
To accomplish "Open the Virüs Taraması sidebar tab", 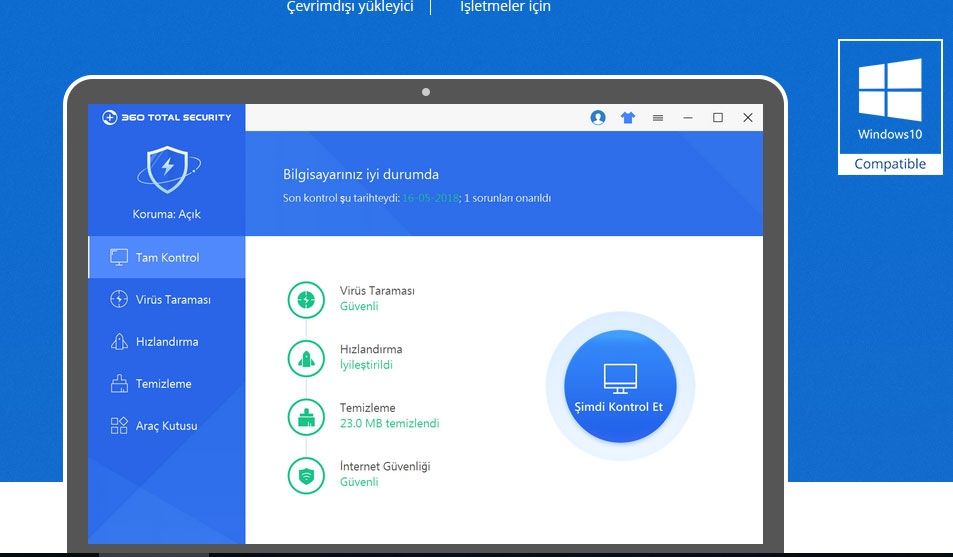I will click(x=167, y=299).
